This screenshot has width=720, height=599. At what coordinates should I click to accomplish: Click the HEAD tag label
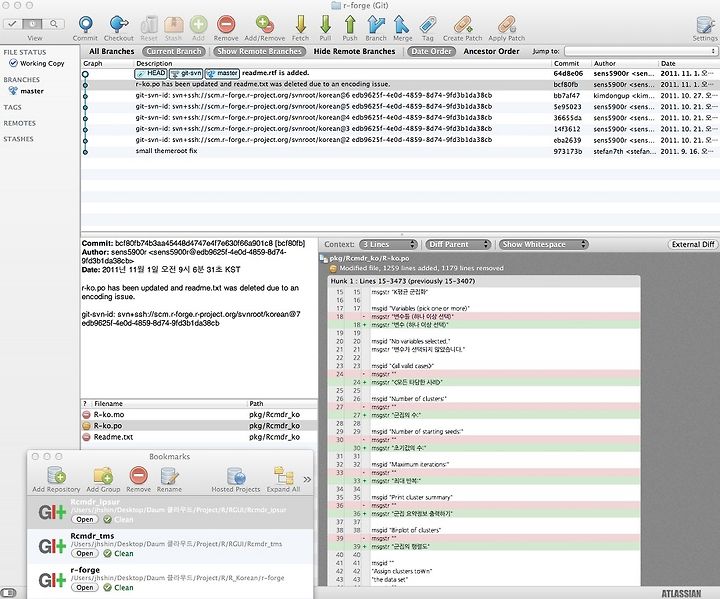[x=151, y=73]
